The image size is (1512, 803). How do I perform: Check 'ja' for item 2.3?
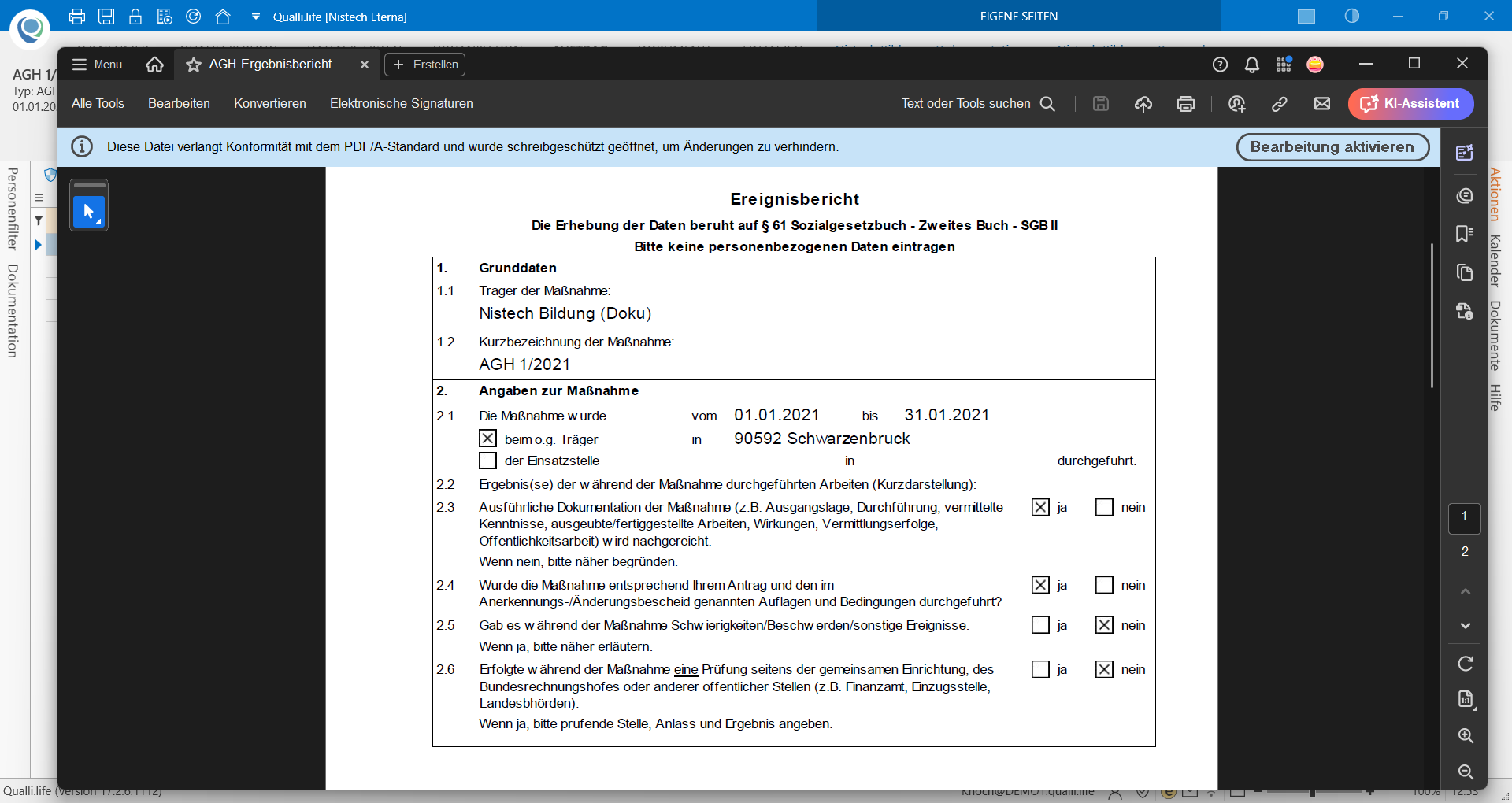(x=1040, y=507)
